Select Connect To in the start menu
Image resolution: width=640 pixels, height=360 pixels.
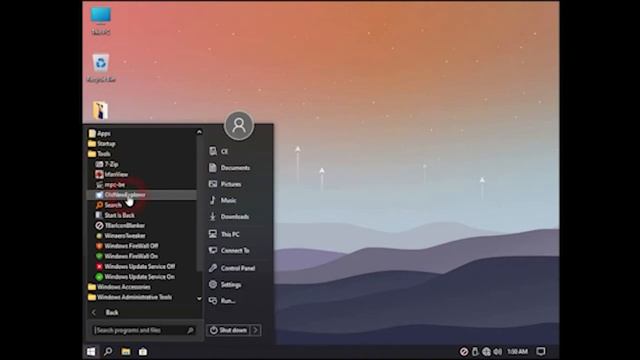tap(229, 251)
